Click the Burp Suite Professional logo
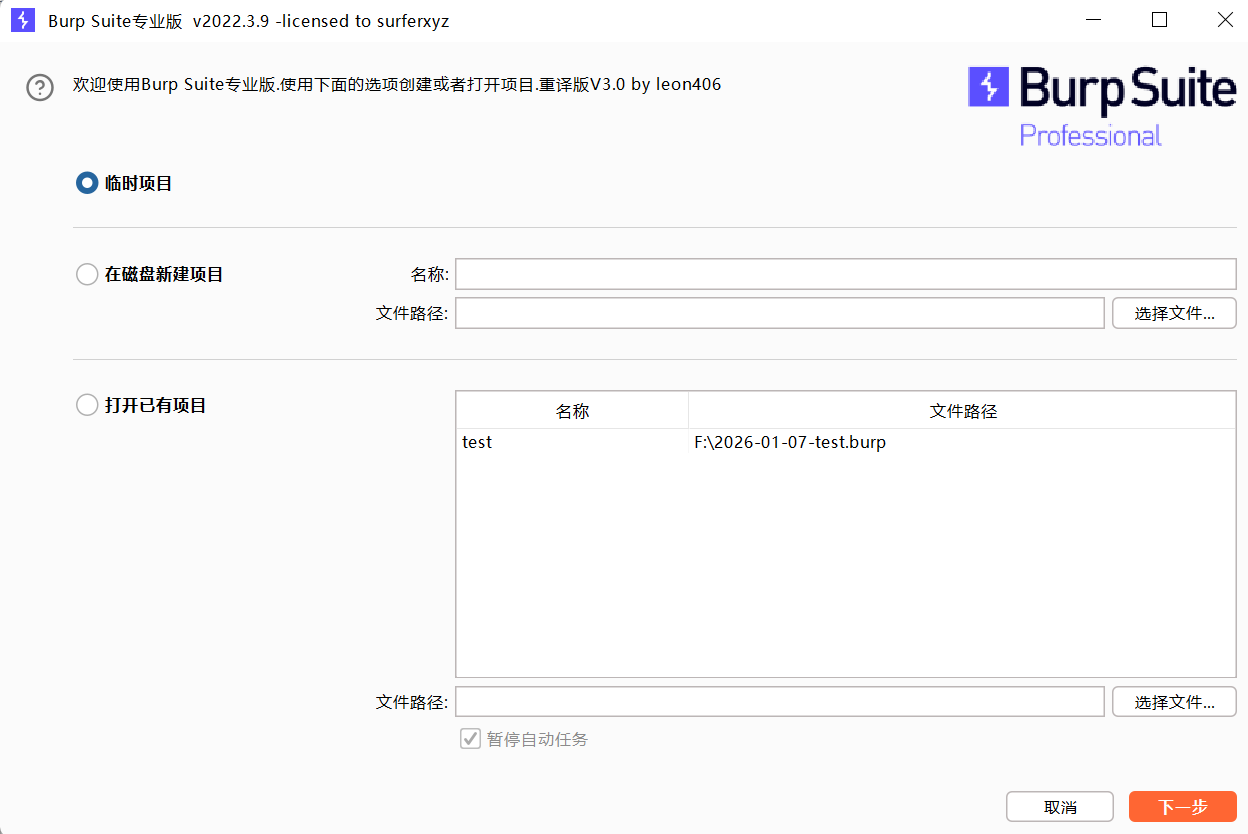 1102,107
